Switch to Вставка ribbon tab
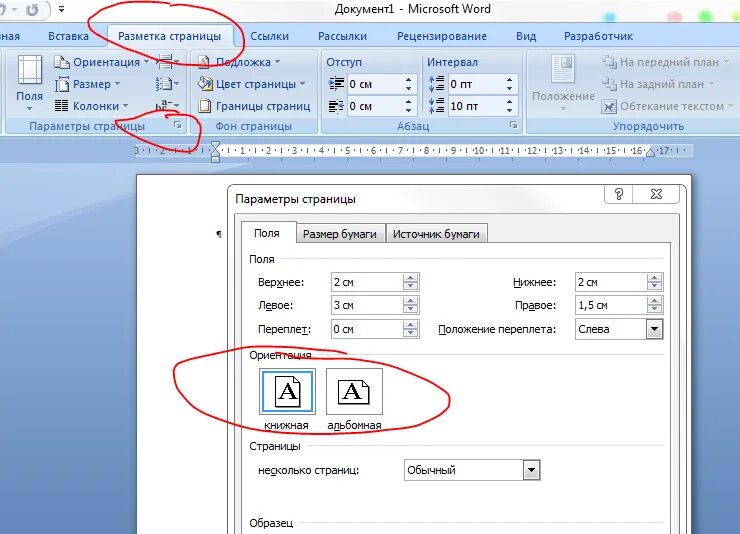The width and height of the screenshot is (740, 534). 68,36
